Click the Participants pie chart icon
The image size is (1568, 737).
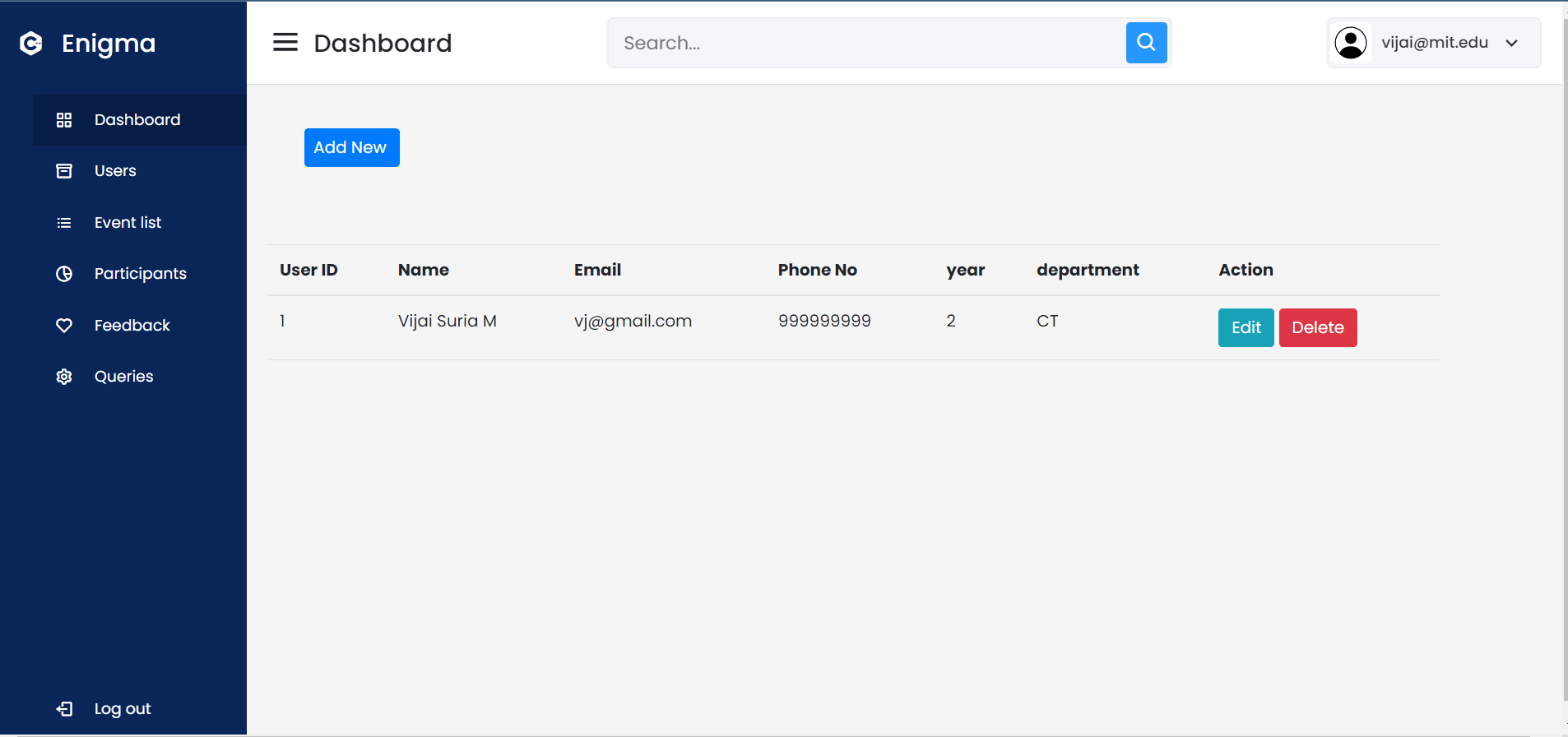(x=64, y=274)
